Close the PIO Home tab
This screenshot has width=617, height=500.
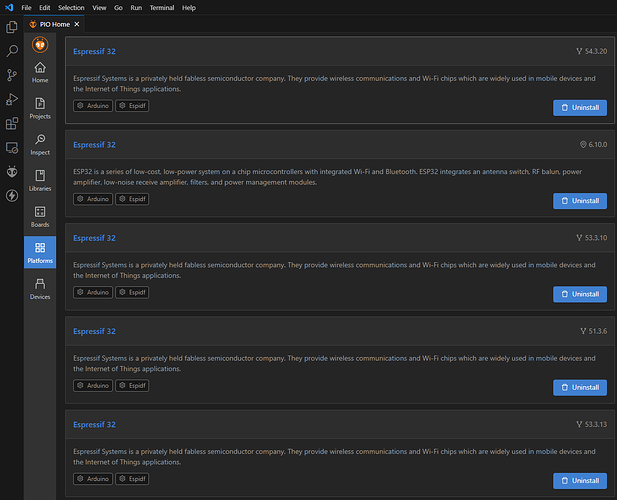coord(77,24)
